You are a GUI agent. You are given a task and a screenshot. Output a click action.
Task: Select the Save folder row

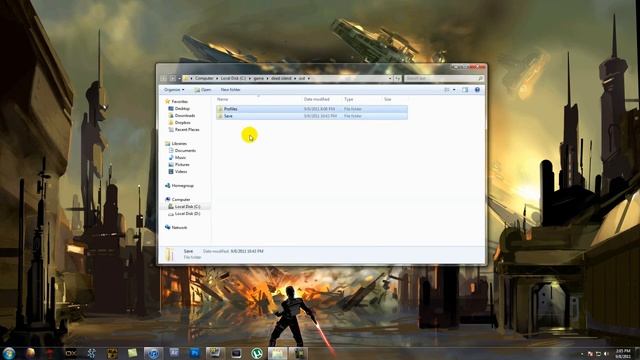point(312,116)
